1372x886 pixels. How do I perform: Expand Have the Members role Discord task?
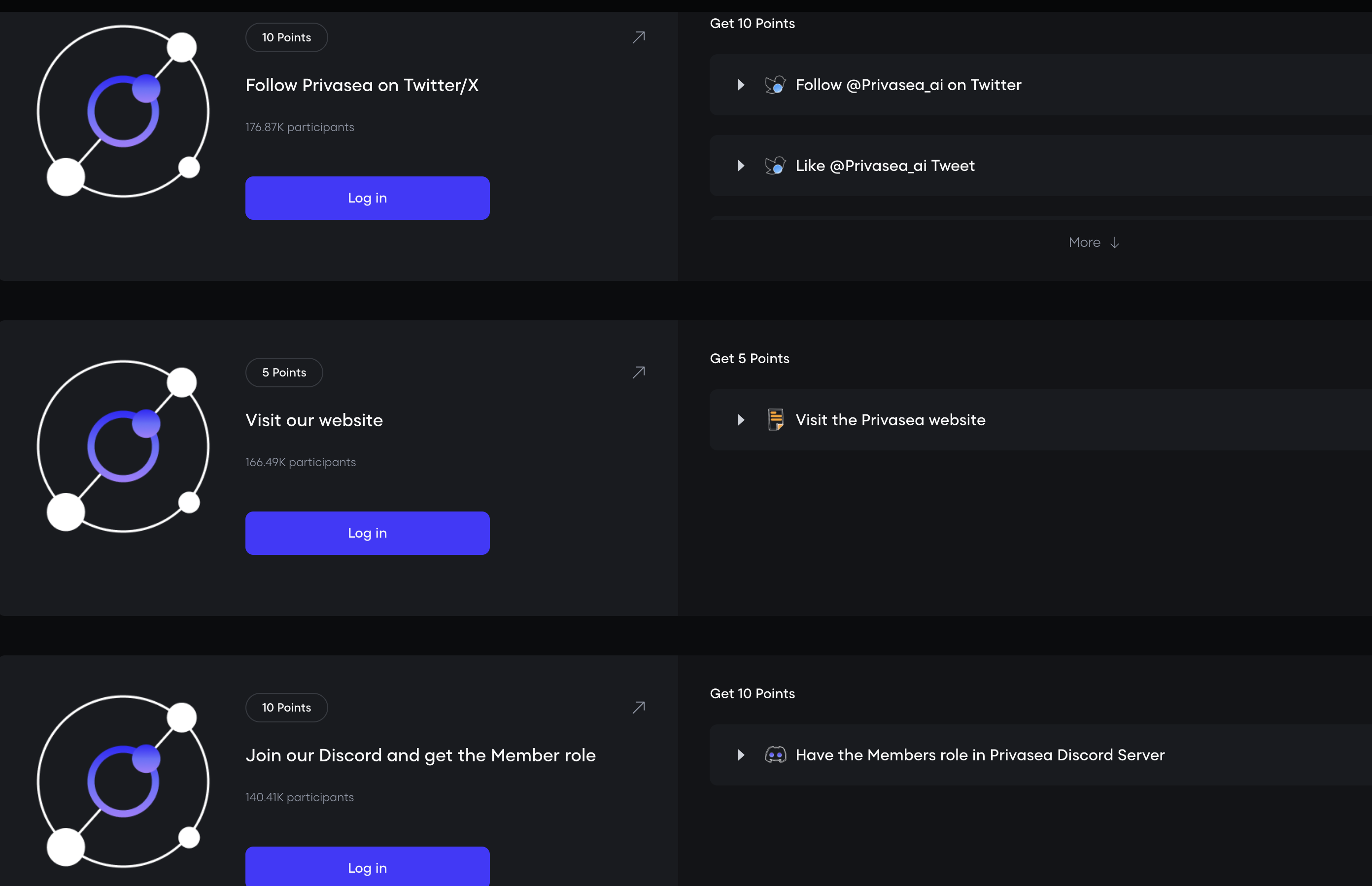click(x=741, y=755)
